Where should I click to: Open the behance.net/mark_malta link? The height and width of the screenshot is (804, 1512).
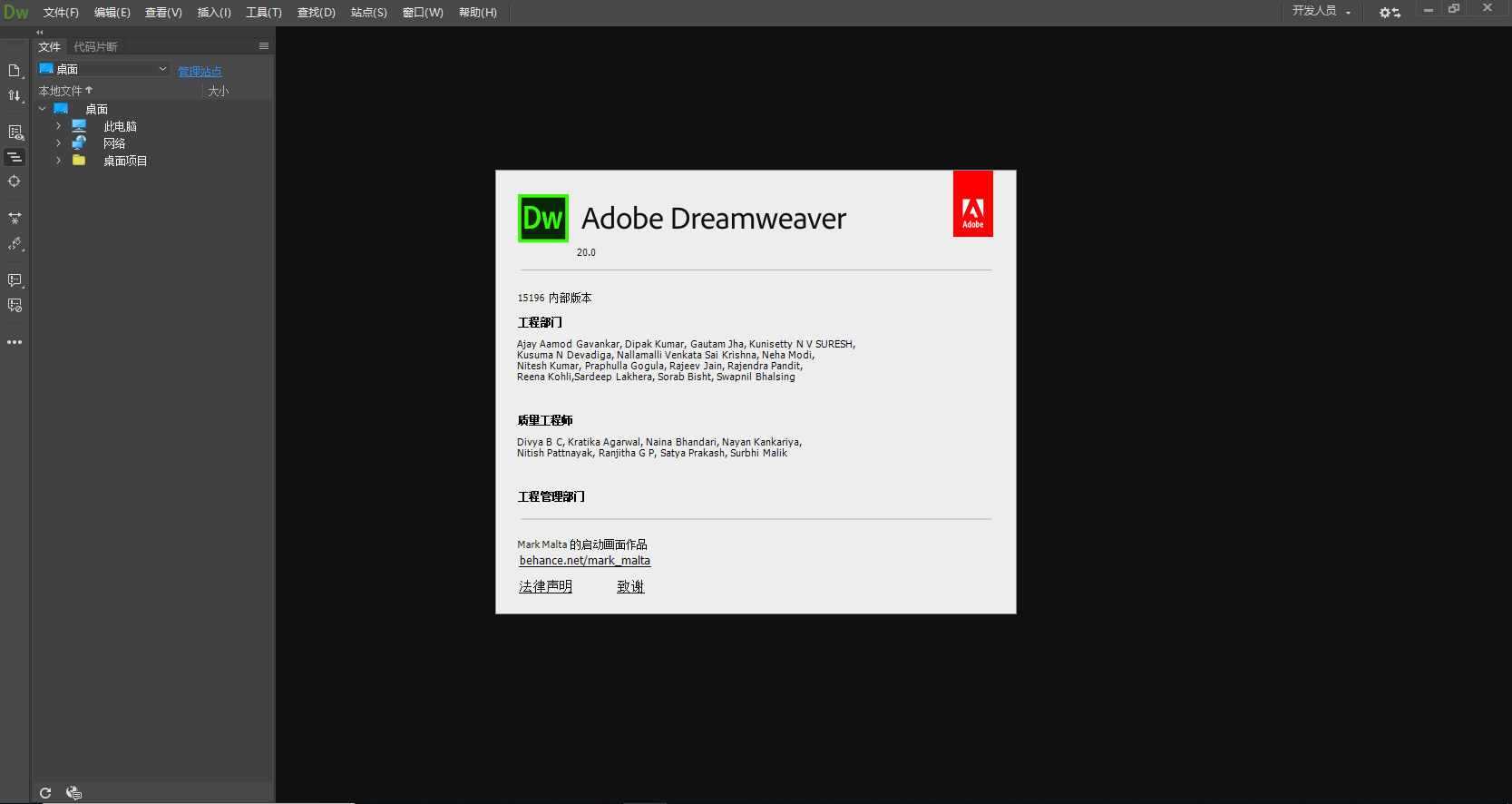click(x=585, y=561)
